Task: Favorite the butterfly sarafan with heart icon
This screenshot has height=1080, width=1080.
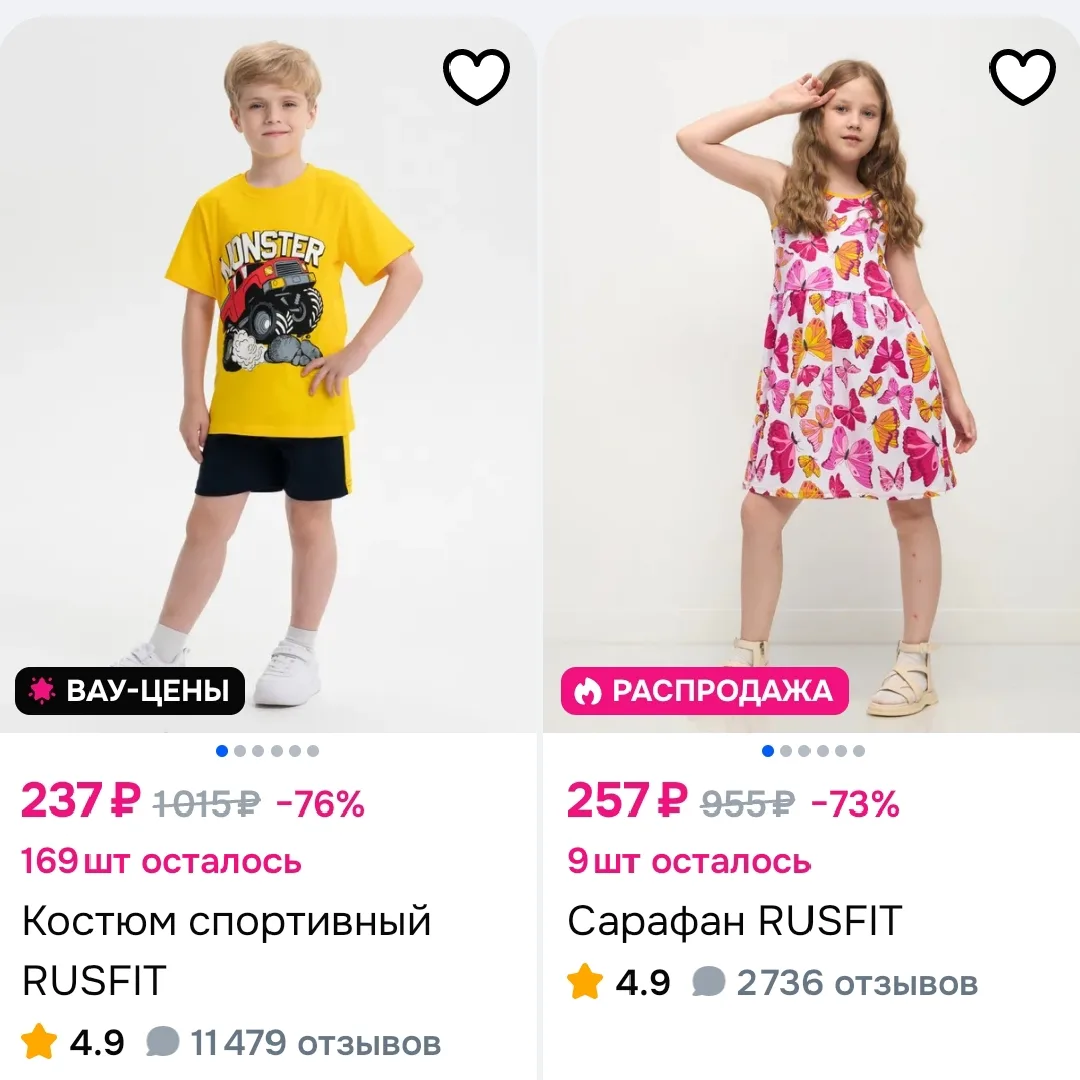Action: tap(1023, 77)
